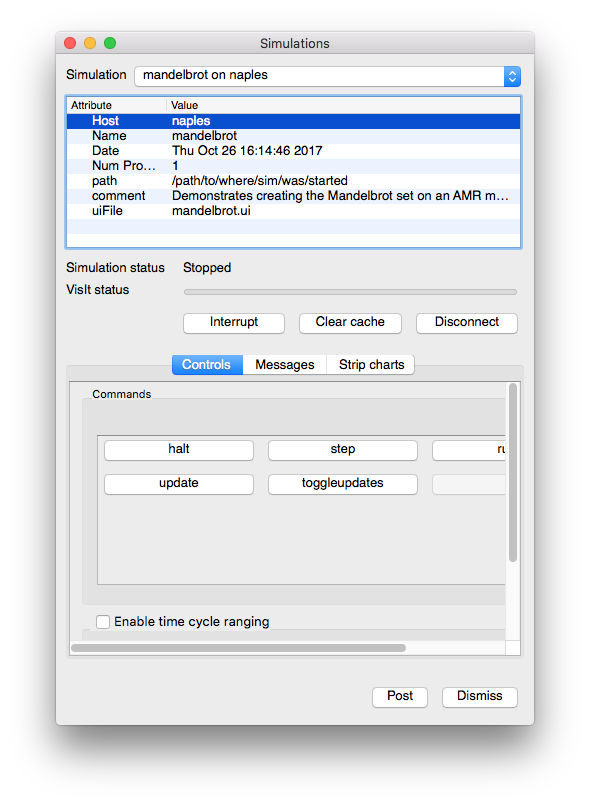Click the VisIt status progress bar
This screenshot has height=805, width=590.
(x=350, y=292)
